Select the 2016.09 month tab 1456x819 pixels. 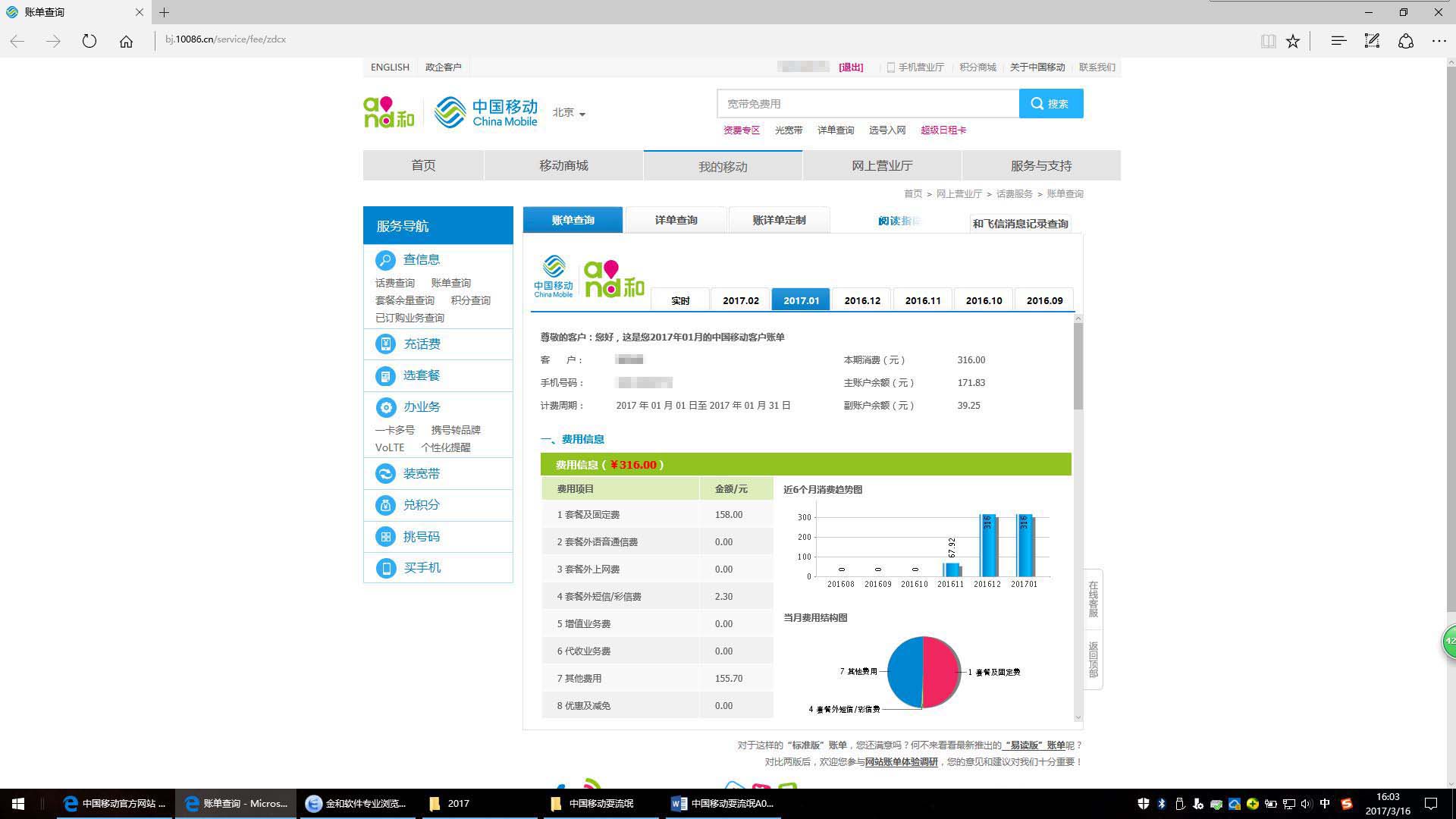(1044, 300)
